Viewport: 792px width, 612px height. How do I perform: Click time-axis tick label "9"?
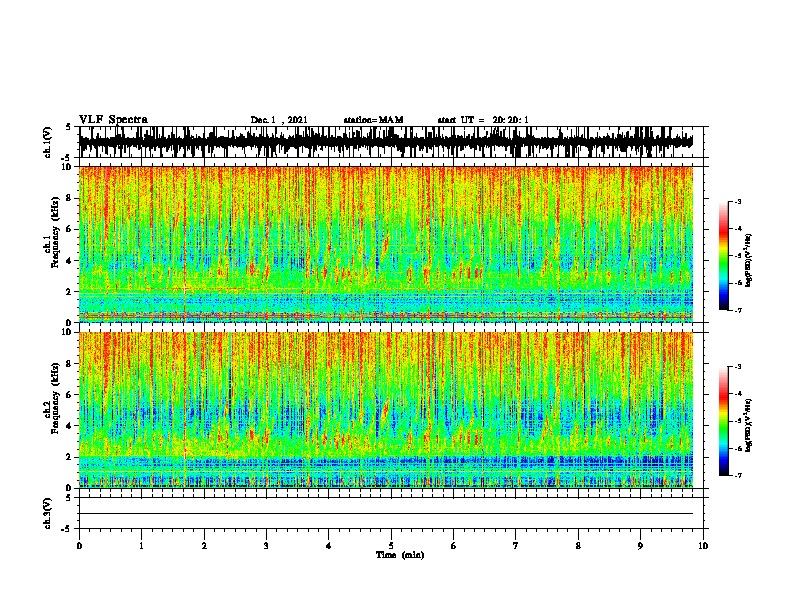pyautogui.click(x=640, y=546)
